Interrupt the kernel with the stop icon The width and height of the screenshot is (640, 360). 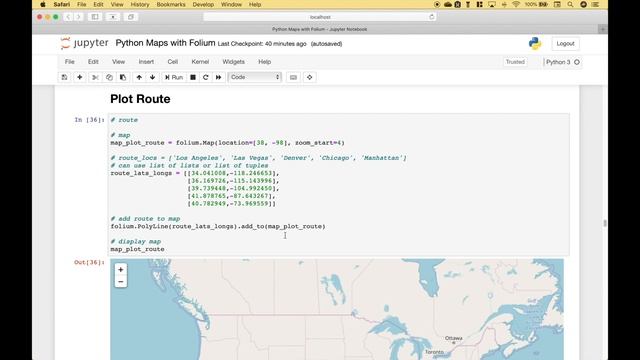point(193,77)
